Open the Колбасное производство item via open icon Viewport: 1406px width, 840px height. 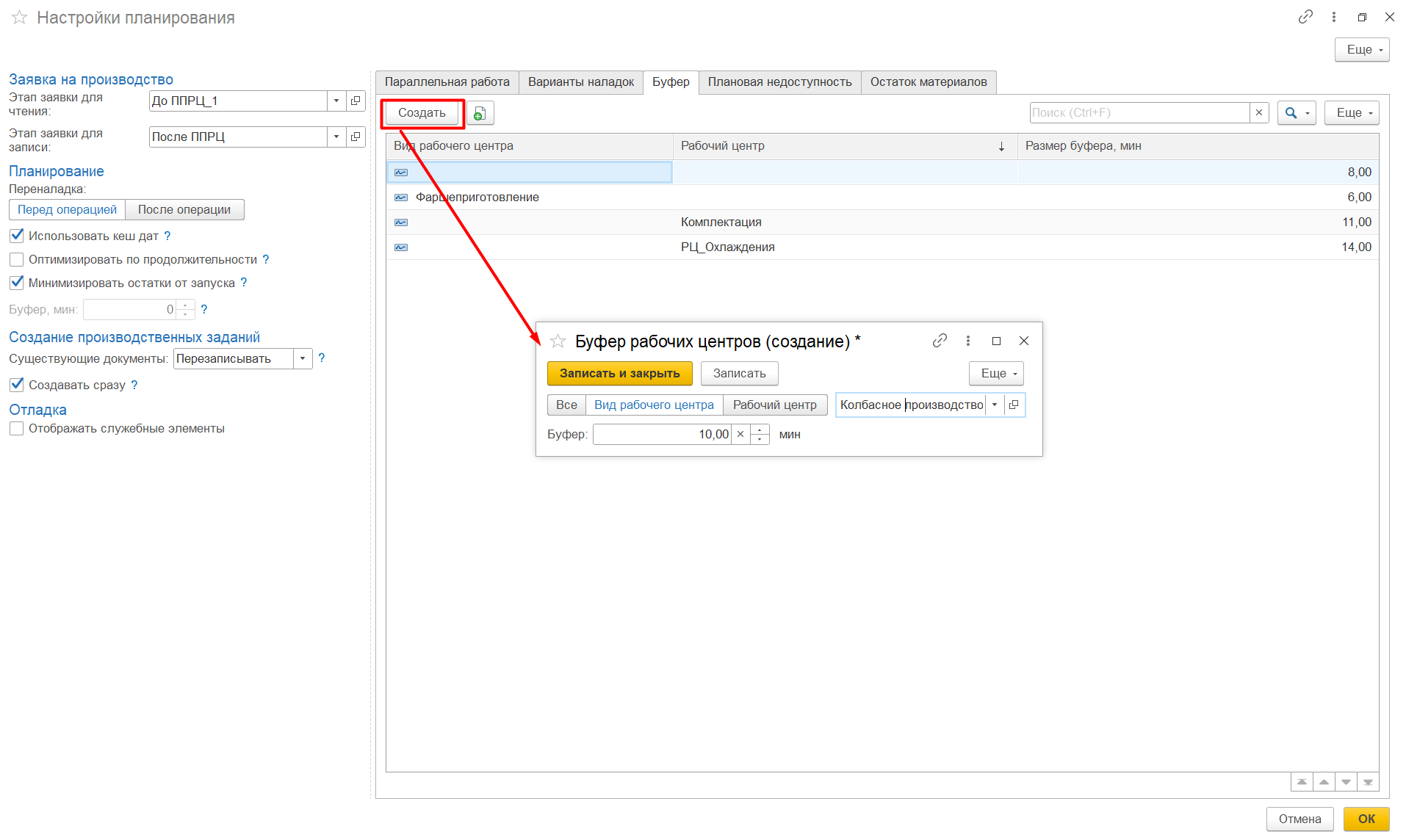click(1014, 405)
